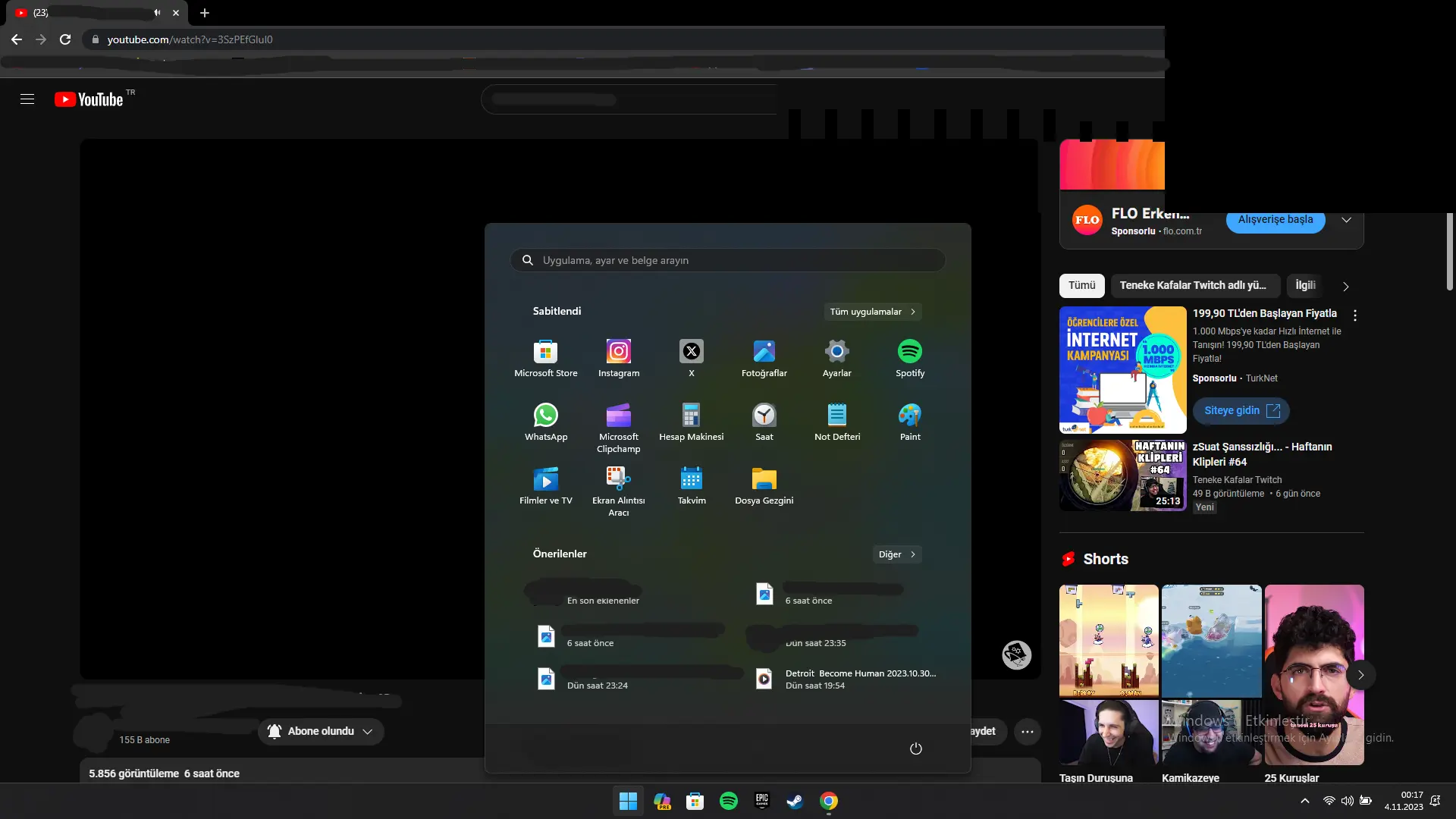This screenshot has width=1456, height=819.
Task: Launch Microsoft Clipchamp
Action: (x=618, y=428)
